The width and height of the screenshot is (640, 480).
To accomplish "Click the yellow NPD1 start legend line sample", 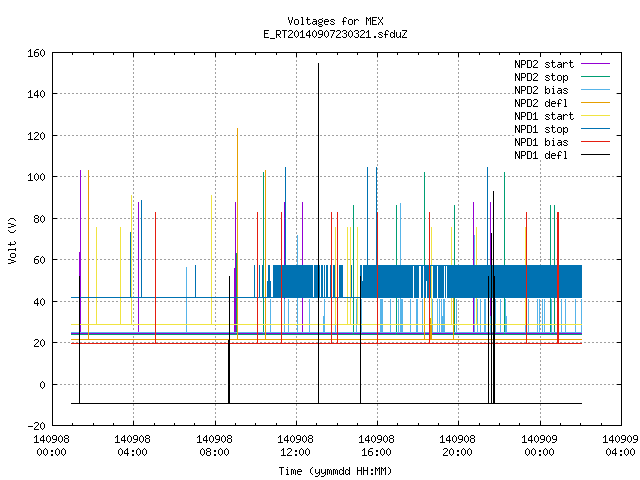I will point(596,116).
